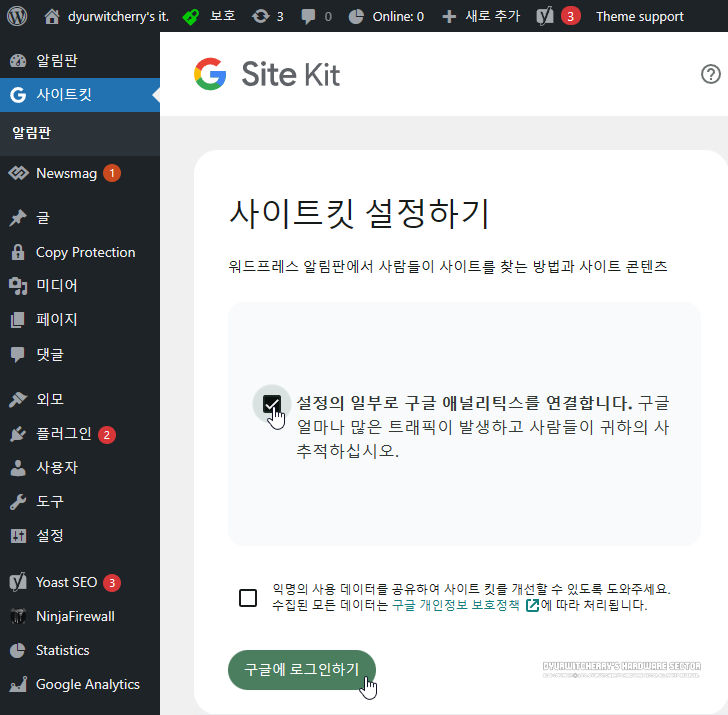
Task: Click the sliders icon for 설정
Action: click(x=18, y=536)
